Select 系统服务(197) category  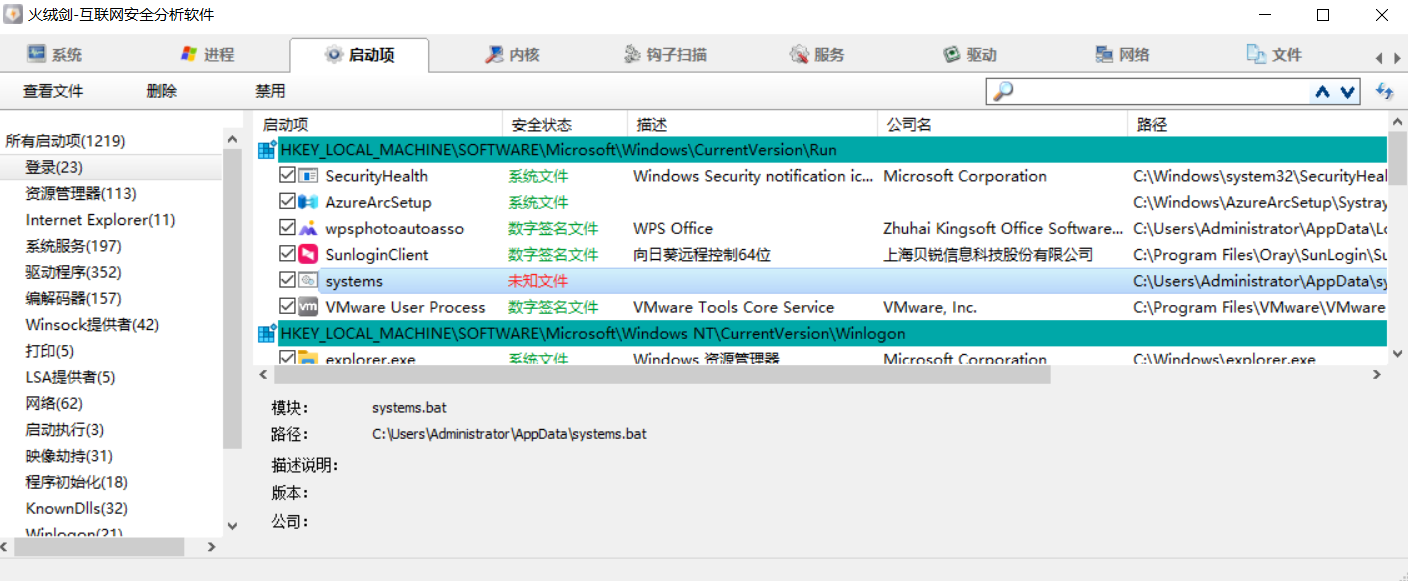point(73,246)
